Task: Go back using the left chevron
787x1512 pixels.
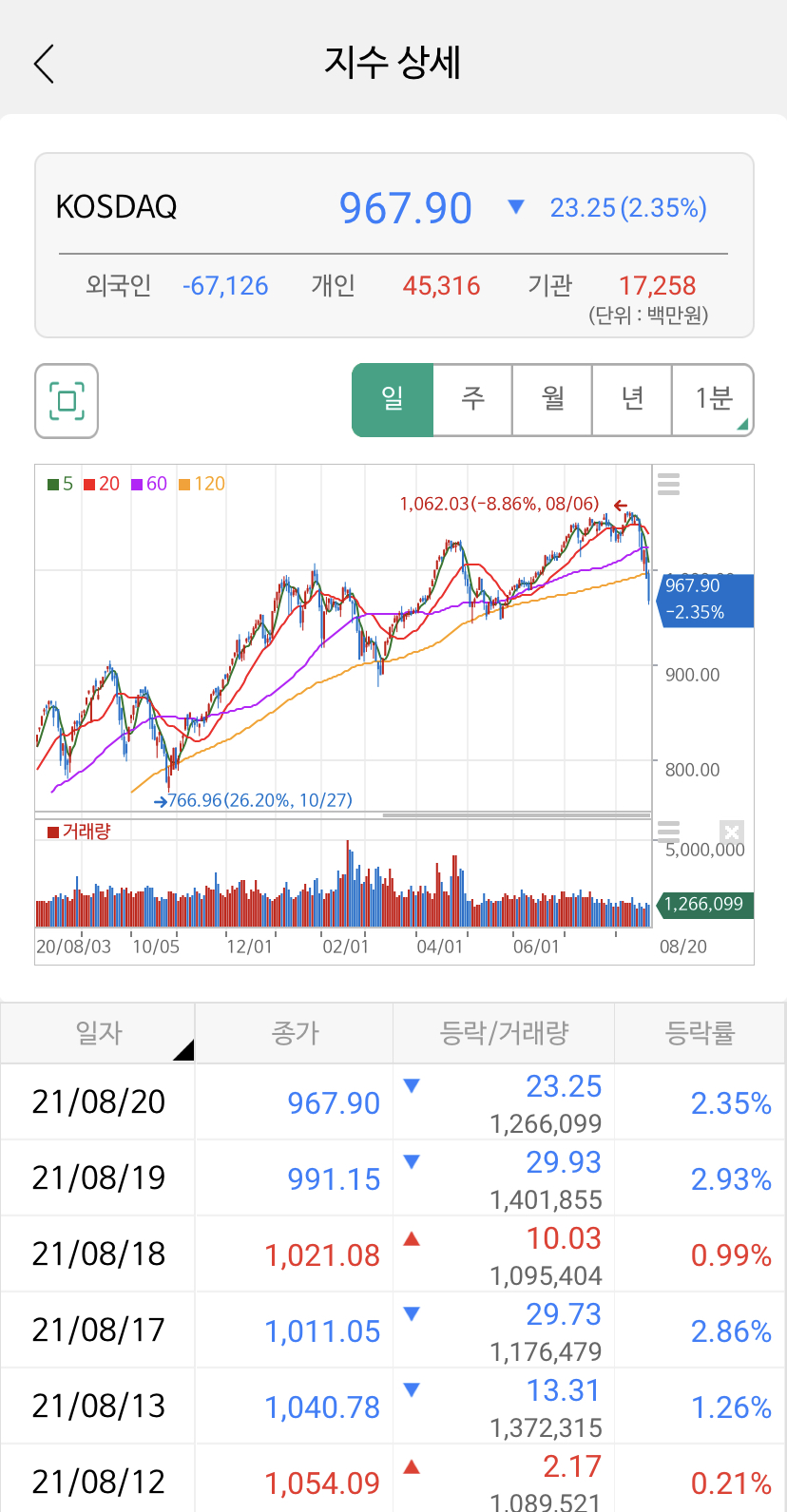Action: click(44, 64)
